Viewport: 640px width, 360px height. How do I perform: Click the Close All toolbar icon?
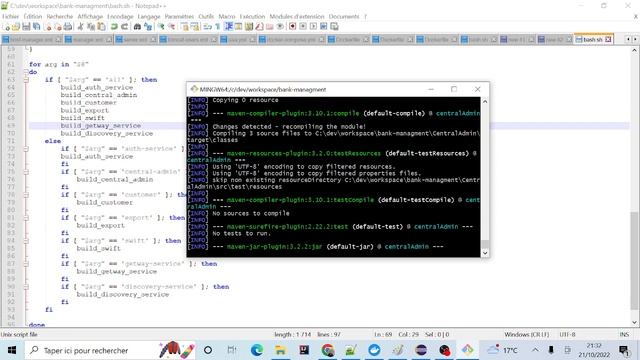[x=58, y=27]
